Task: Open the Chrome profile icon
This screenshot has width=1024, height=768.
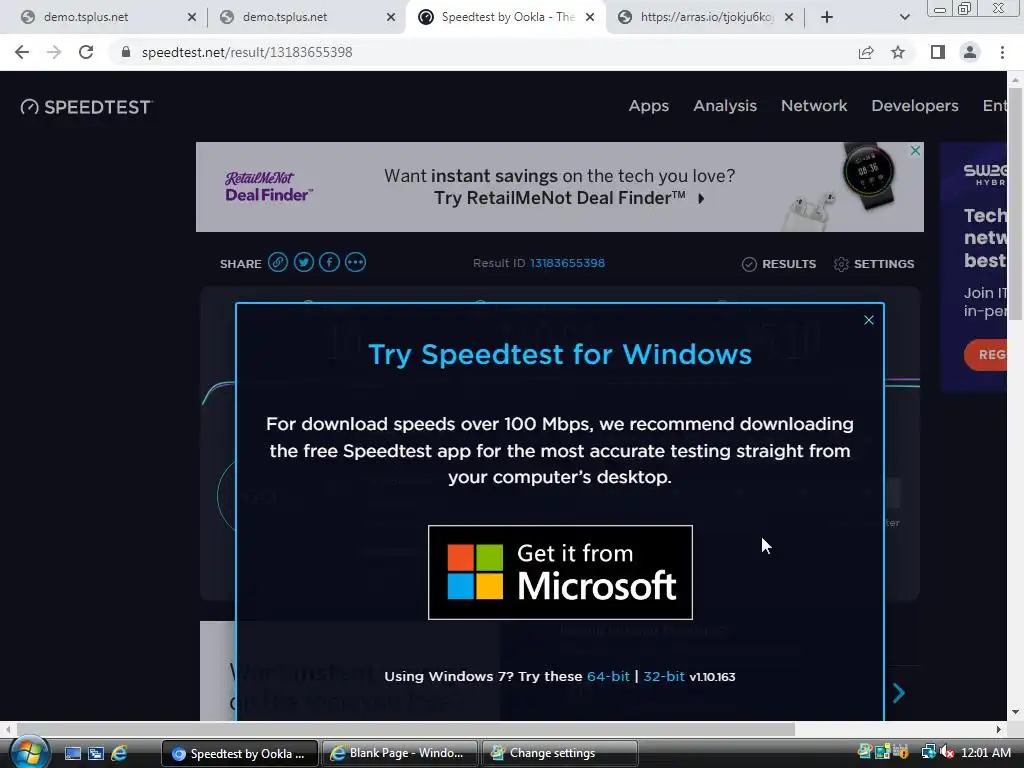Action: click(x=970, y=52)
